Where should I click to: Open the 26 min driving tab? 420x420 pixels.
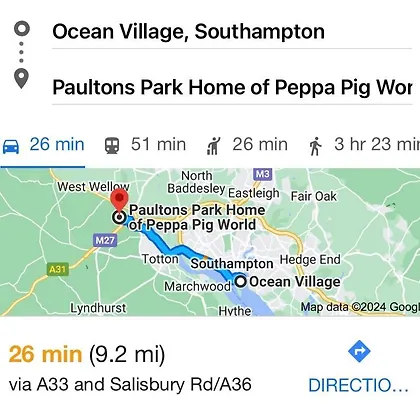tap(43, 146)
